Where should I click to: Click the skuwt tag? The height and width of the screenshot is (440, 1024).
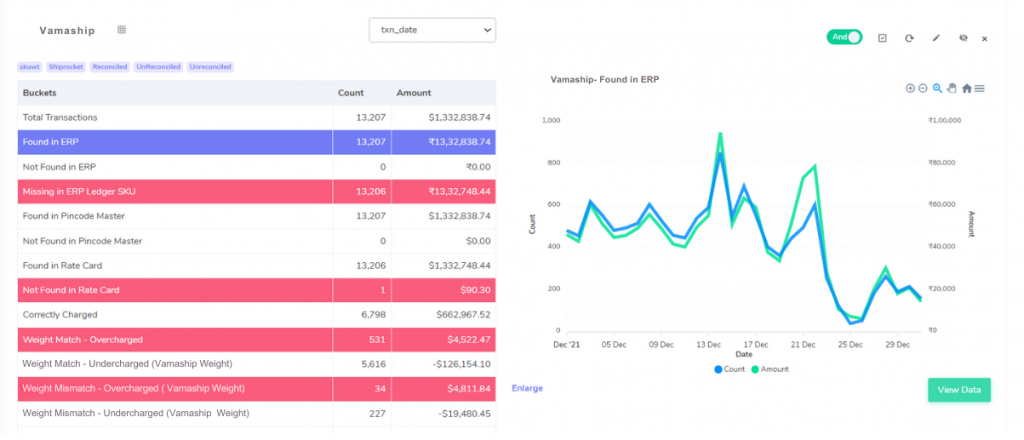[30, 67]
